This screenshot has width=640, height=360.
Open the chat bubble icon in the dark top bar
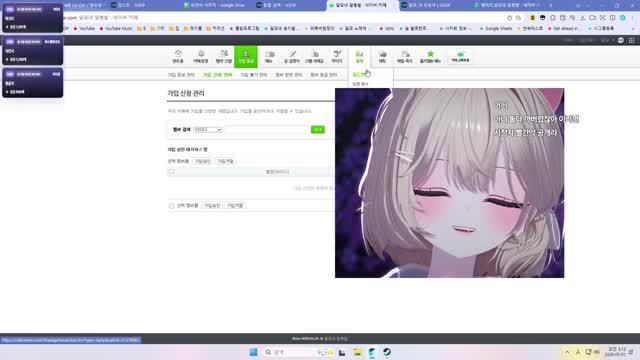click(x=621, y=40)
